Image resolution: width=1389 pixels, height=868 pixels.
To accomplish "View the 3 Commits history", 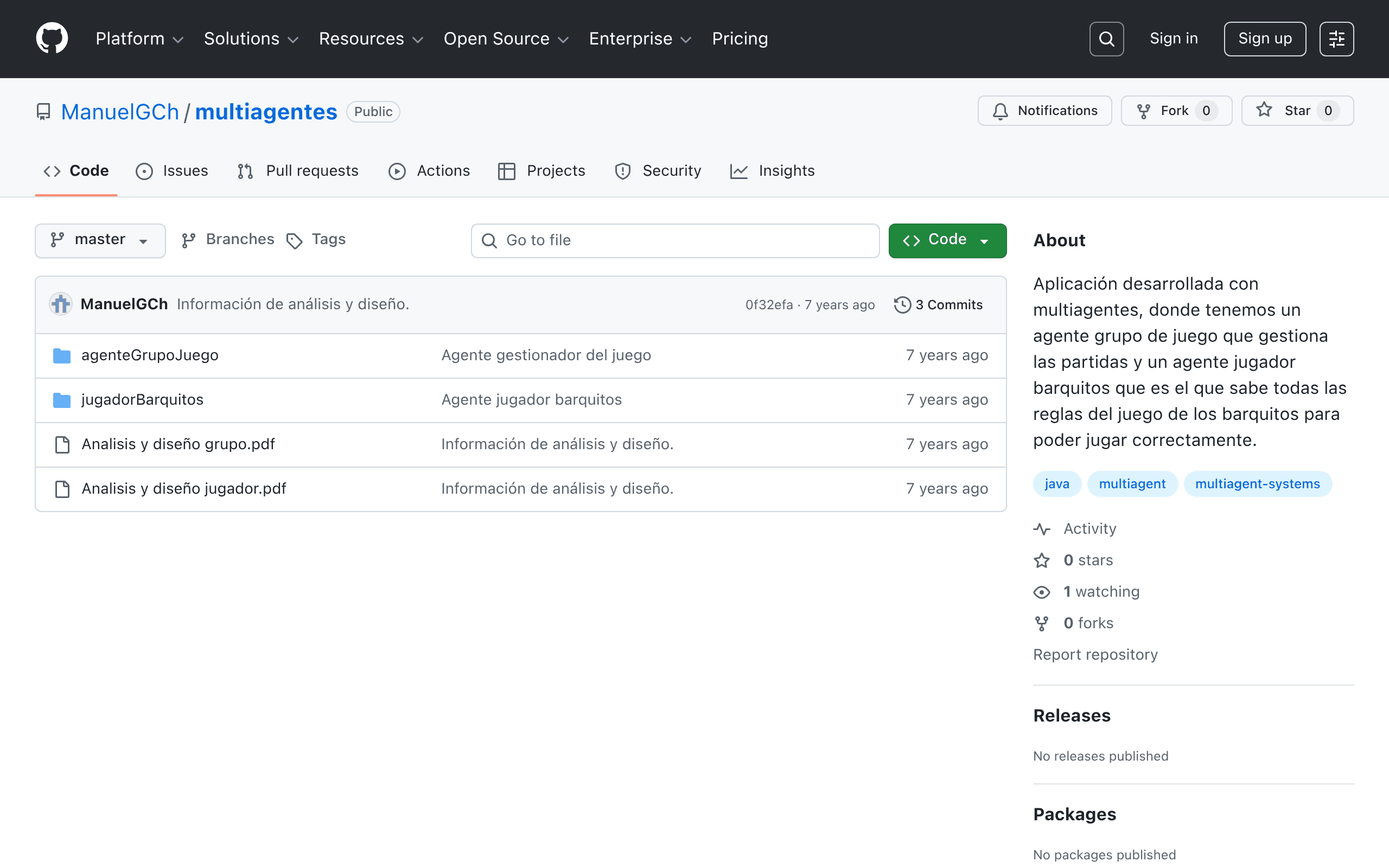I will [939, 305].
